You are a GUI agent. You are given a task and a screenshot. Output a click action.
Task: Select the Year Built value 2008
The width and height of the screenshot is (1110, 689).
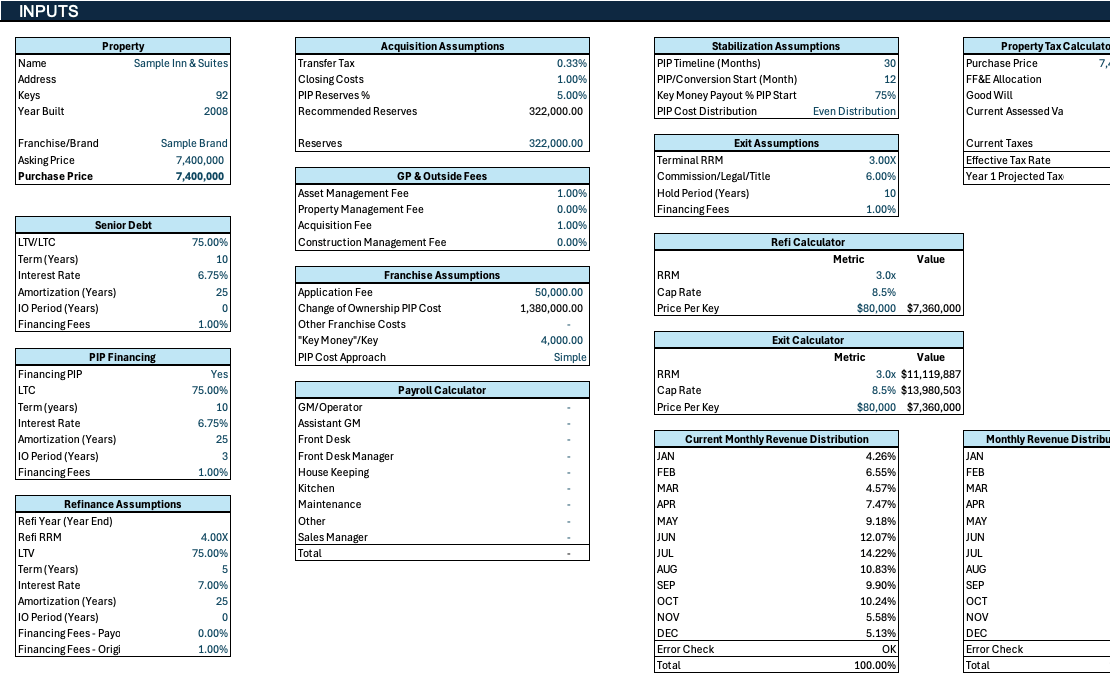pos(216,111)
